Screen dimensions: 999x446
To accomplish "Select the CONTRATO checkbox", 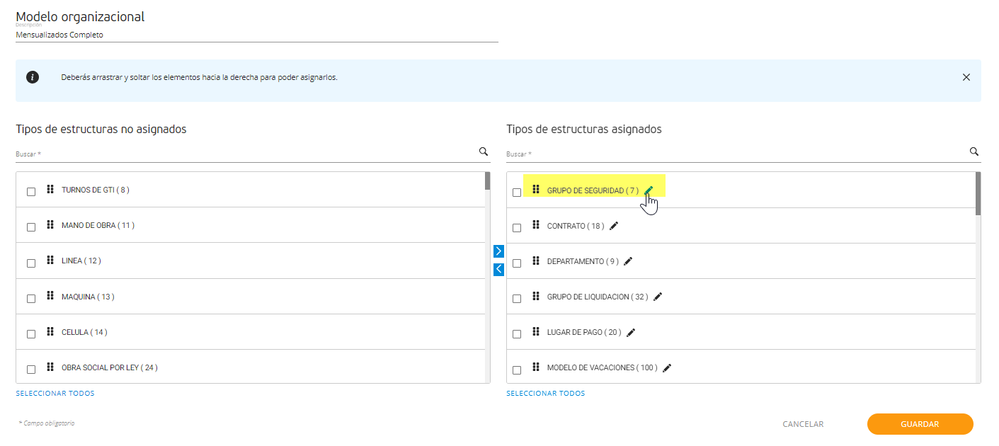I will click(517, 227).
